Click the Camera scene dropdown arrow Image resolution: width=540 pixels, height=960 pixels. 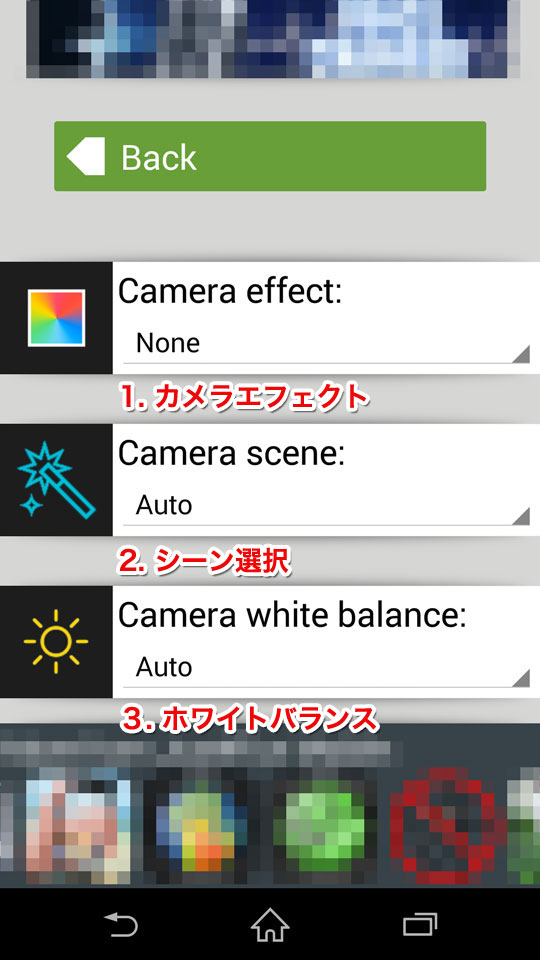point(520,516)
